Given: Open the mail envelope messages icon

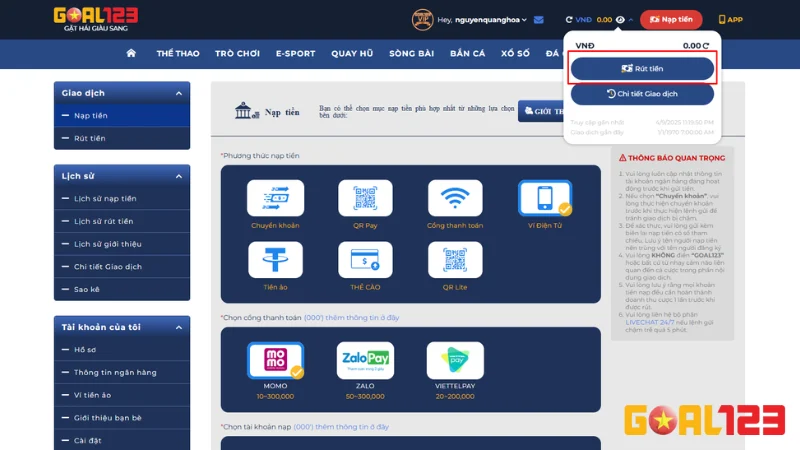Looking at the screenshot, I should tap(539, 20).
